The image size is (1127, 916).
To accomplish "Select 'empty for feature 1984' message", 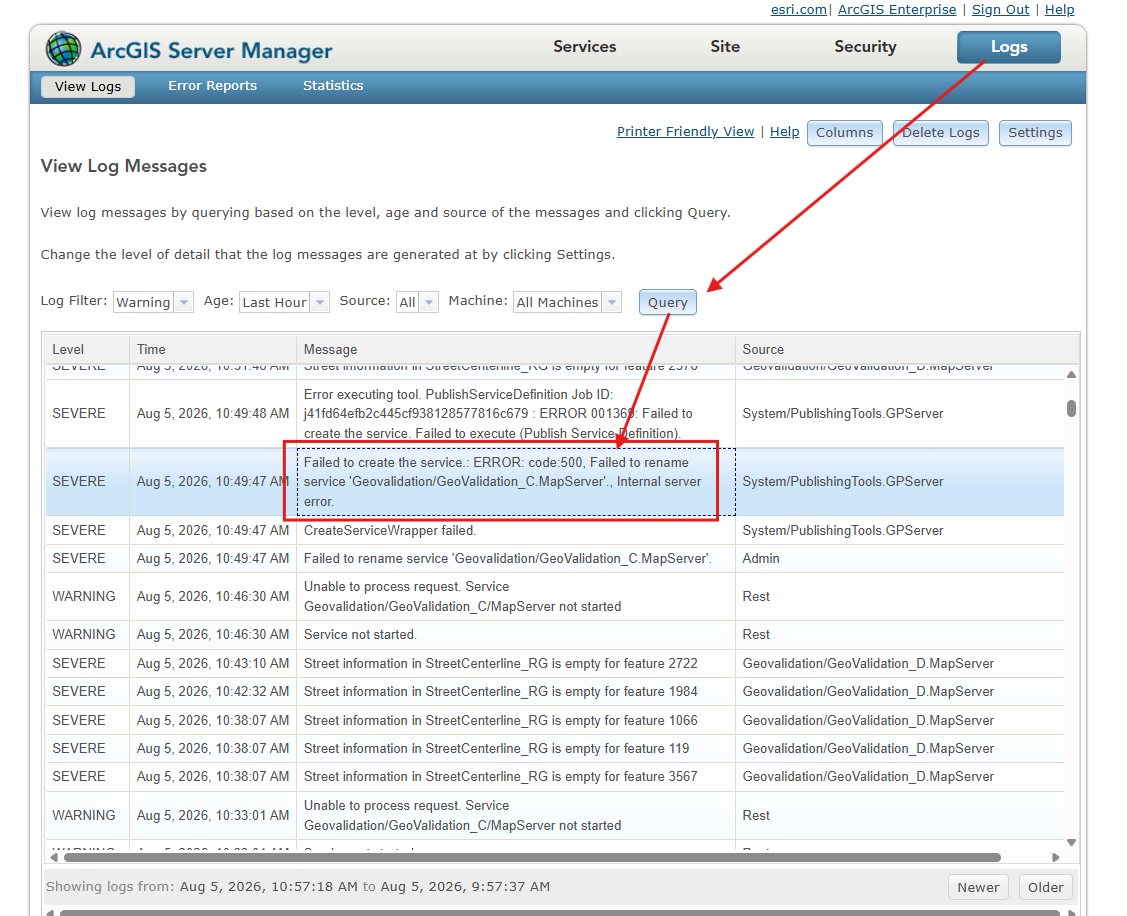I will click(515, 692).
